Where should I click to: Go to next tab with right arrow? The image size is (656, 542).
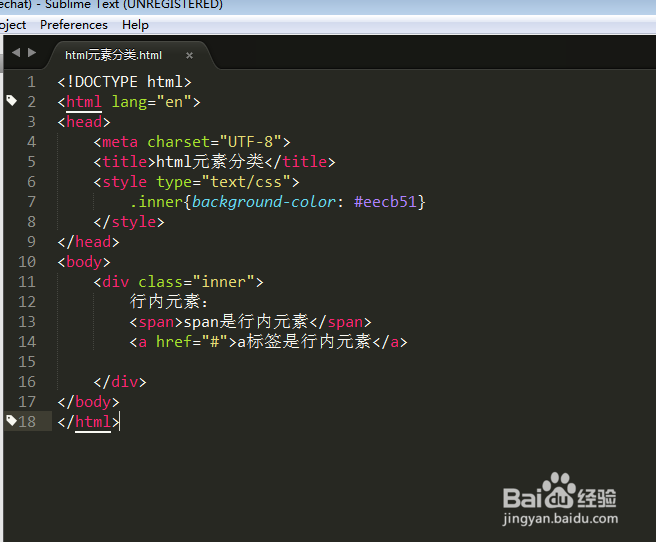coord(32,52)
